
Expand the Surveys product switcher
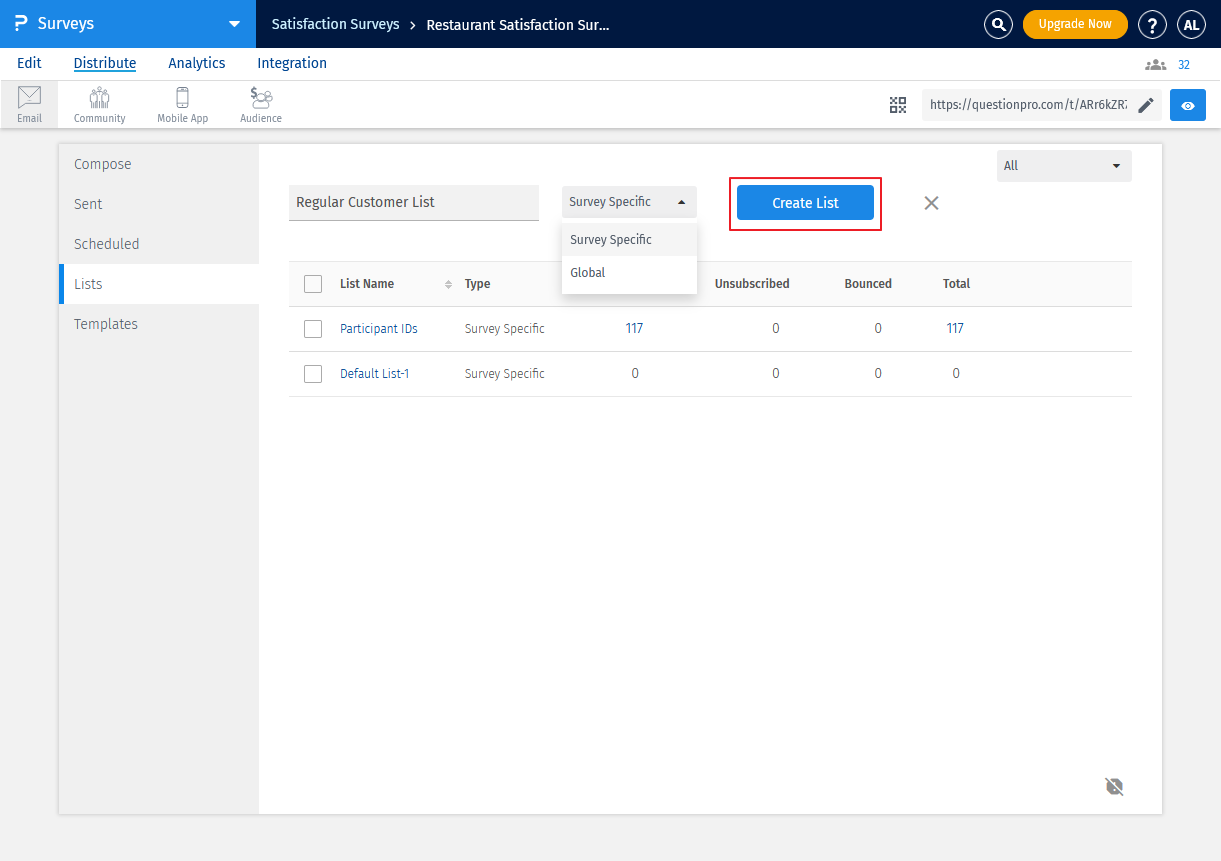click(x=234, y=24)
